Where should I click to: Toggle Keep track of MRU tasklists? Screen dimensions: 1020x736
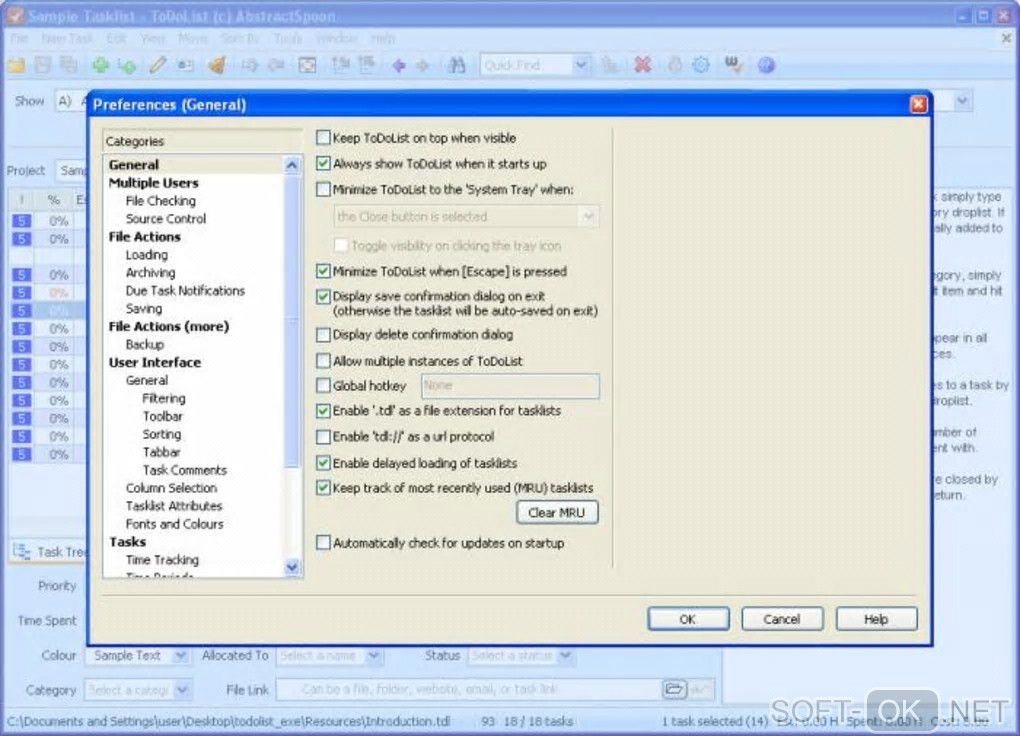click(x=323, y=487)
